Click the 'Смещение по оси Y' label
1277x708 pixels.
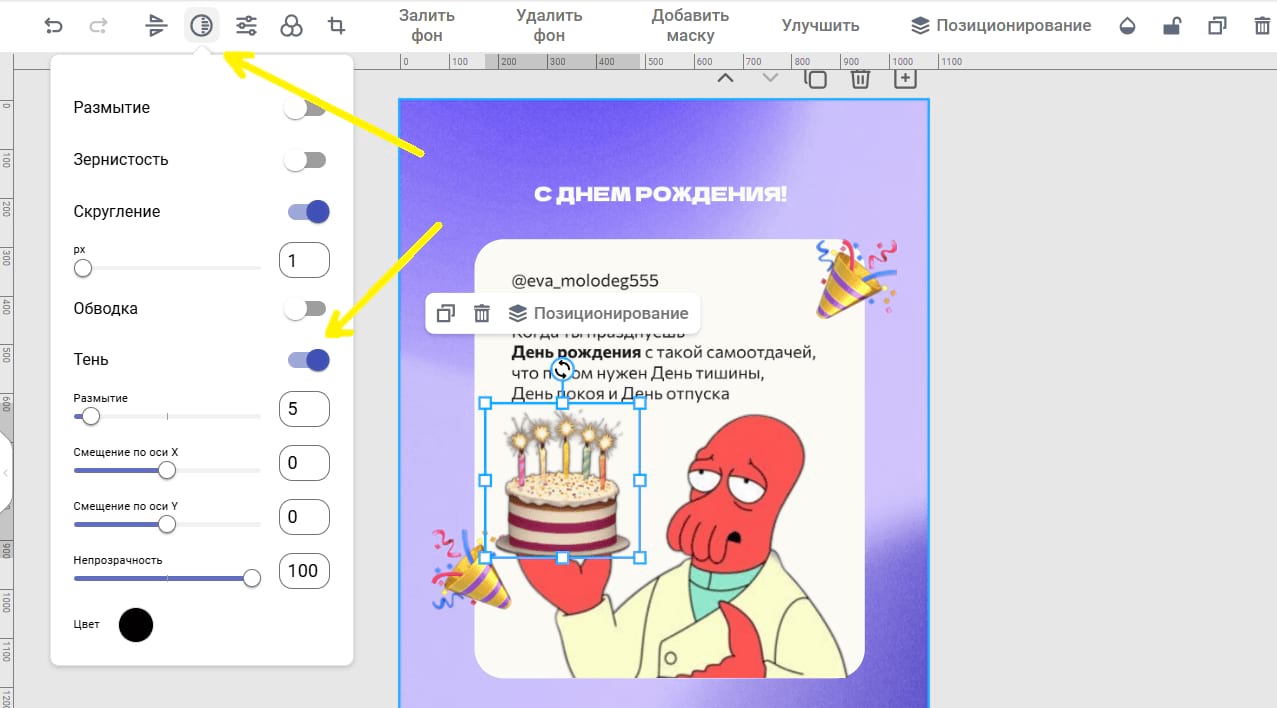[126, 506]
